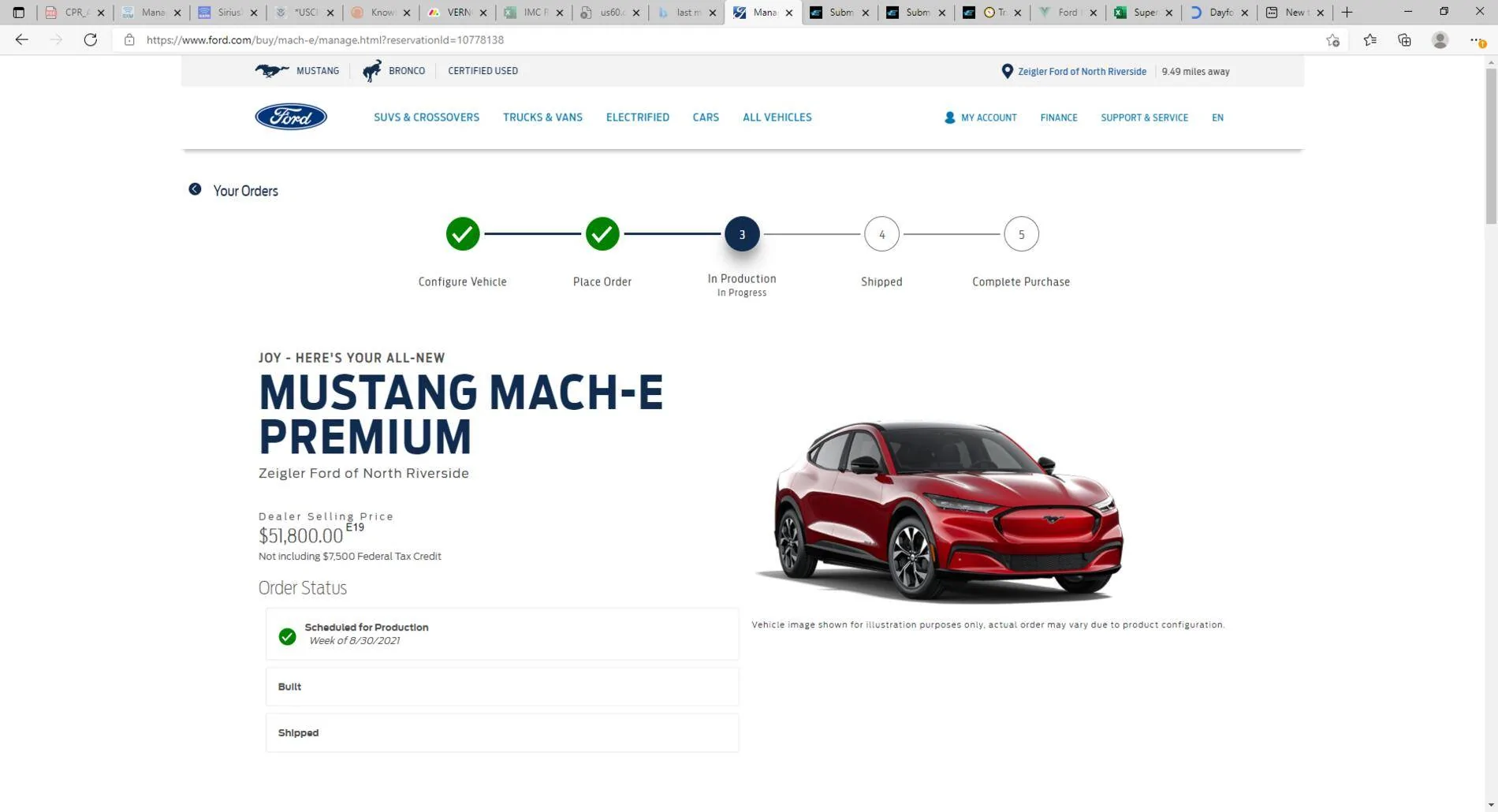Open Support & Service menu
Viewport: 1498px width, 812px height.
pos(1144,117)
